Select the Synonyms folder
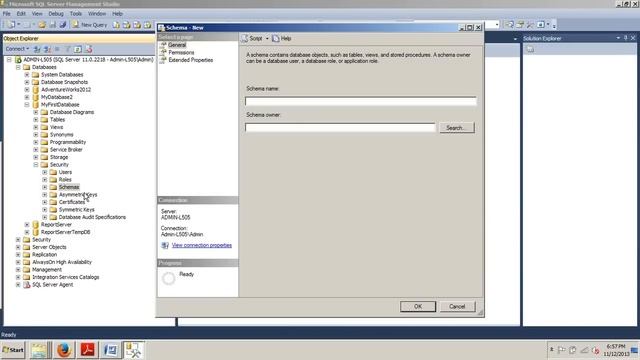640x360 pixels. tap(61, 135)
